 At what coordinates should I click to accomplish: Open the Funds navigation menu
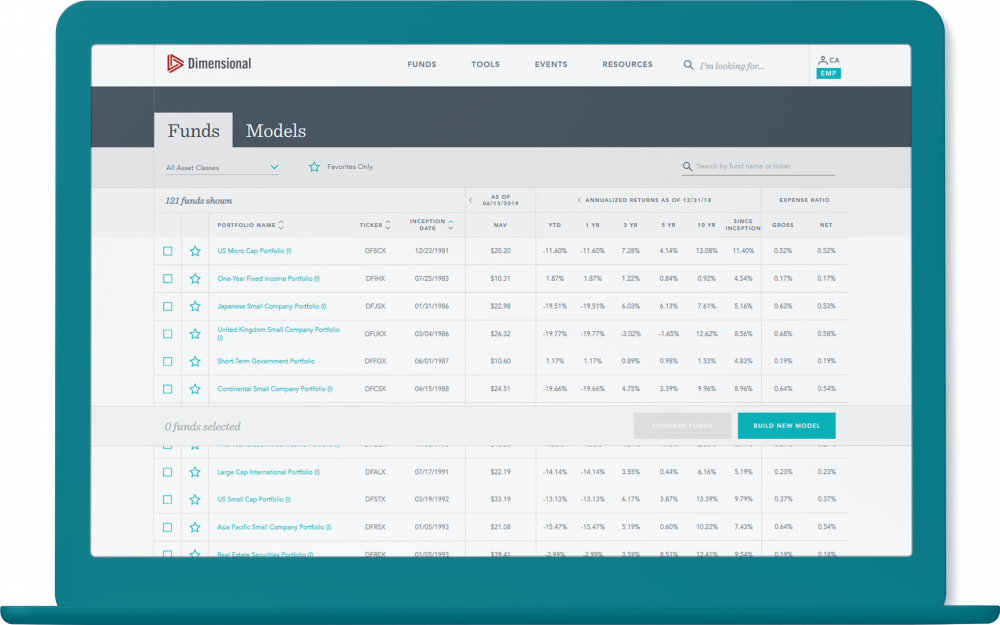coord(422,64)
